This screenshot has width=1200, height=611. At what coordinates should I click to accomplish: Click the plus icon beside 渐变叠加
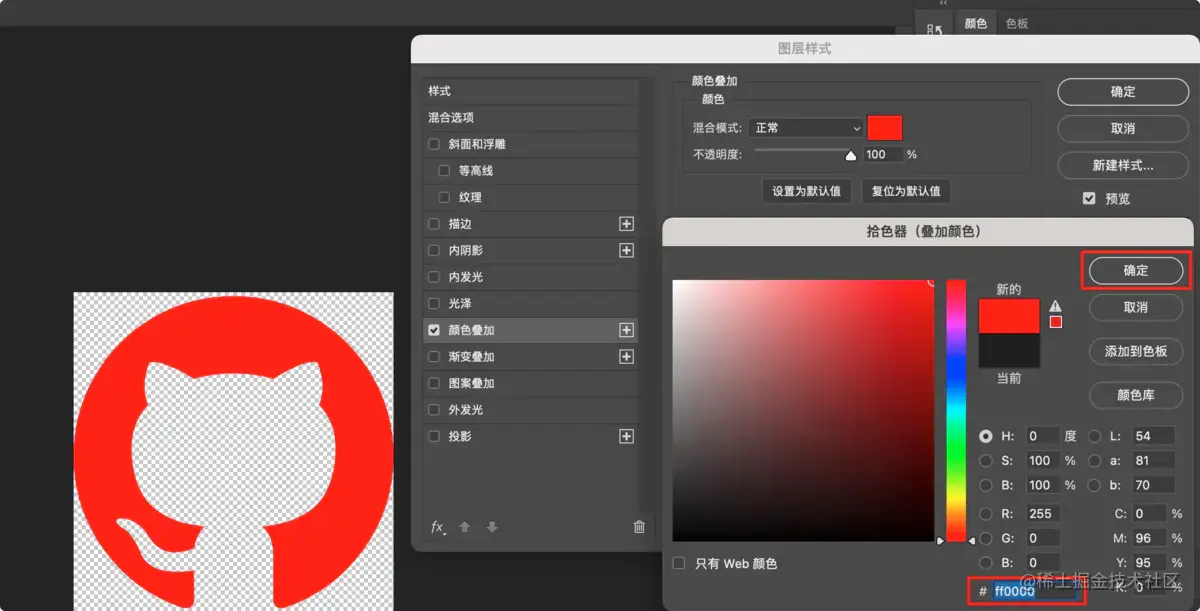pyautogui.click(x=626, y=357)
